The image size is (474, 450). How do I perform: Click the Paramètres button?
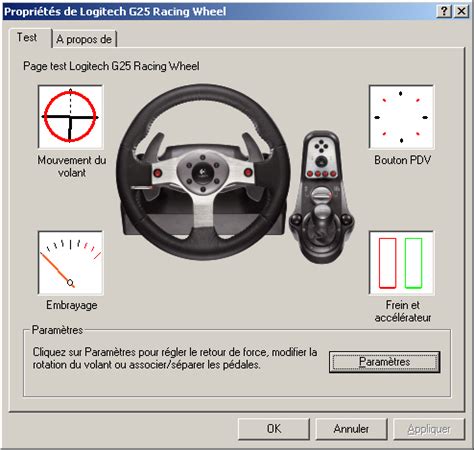[384, 362]
